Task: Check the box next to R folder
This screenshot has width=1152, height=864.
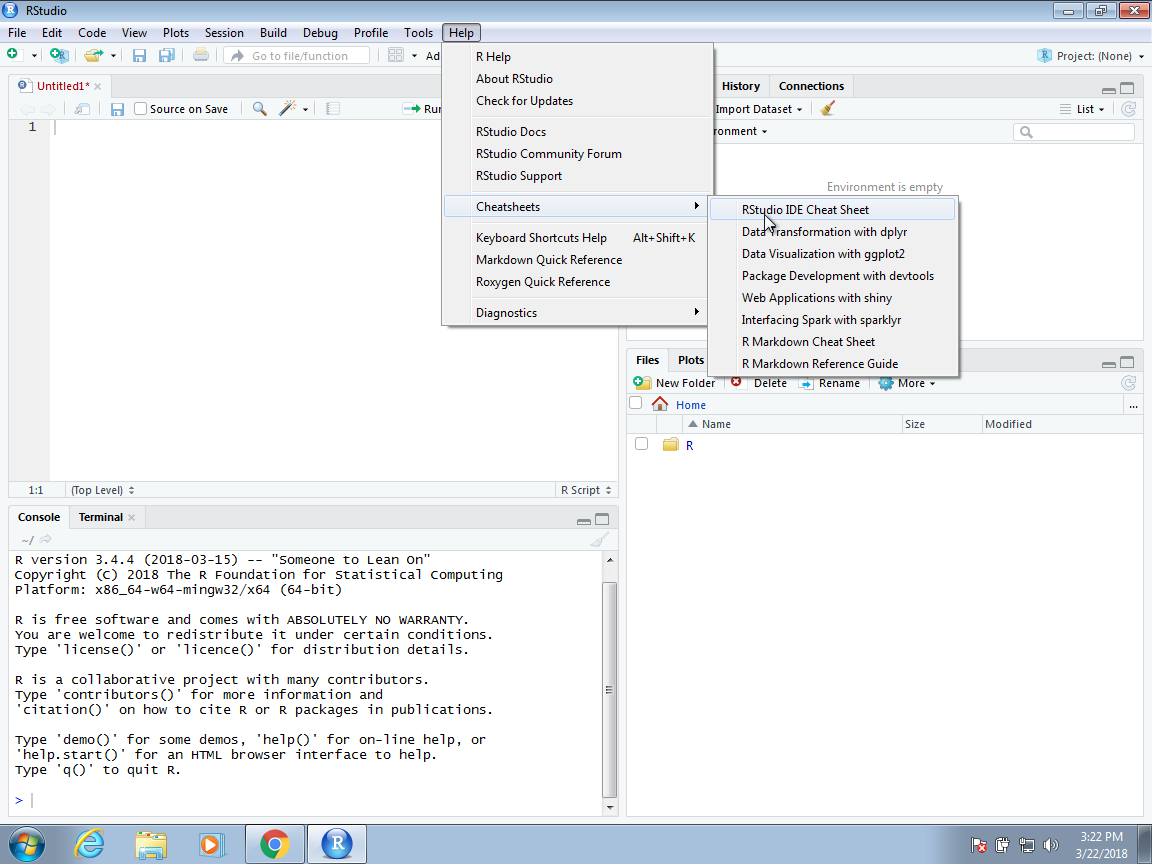Action: click(641, 444)
